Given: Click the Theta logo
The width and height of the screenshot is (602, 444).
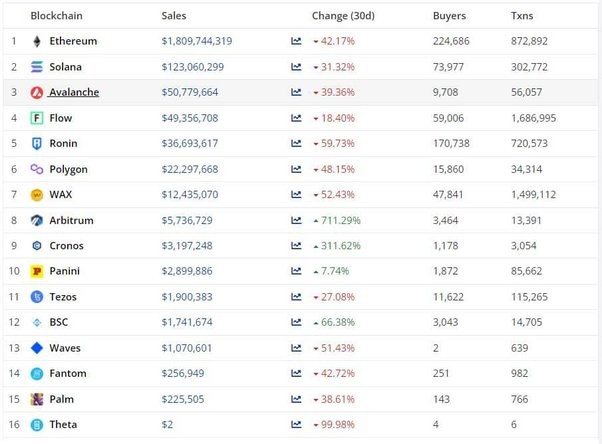Looking at the screenshot, I should tap(37, 425).
